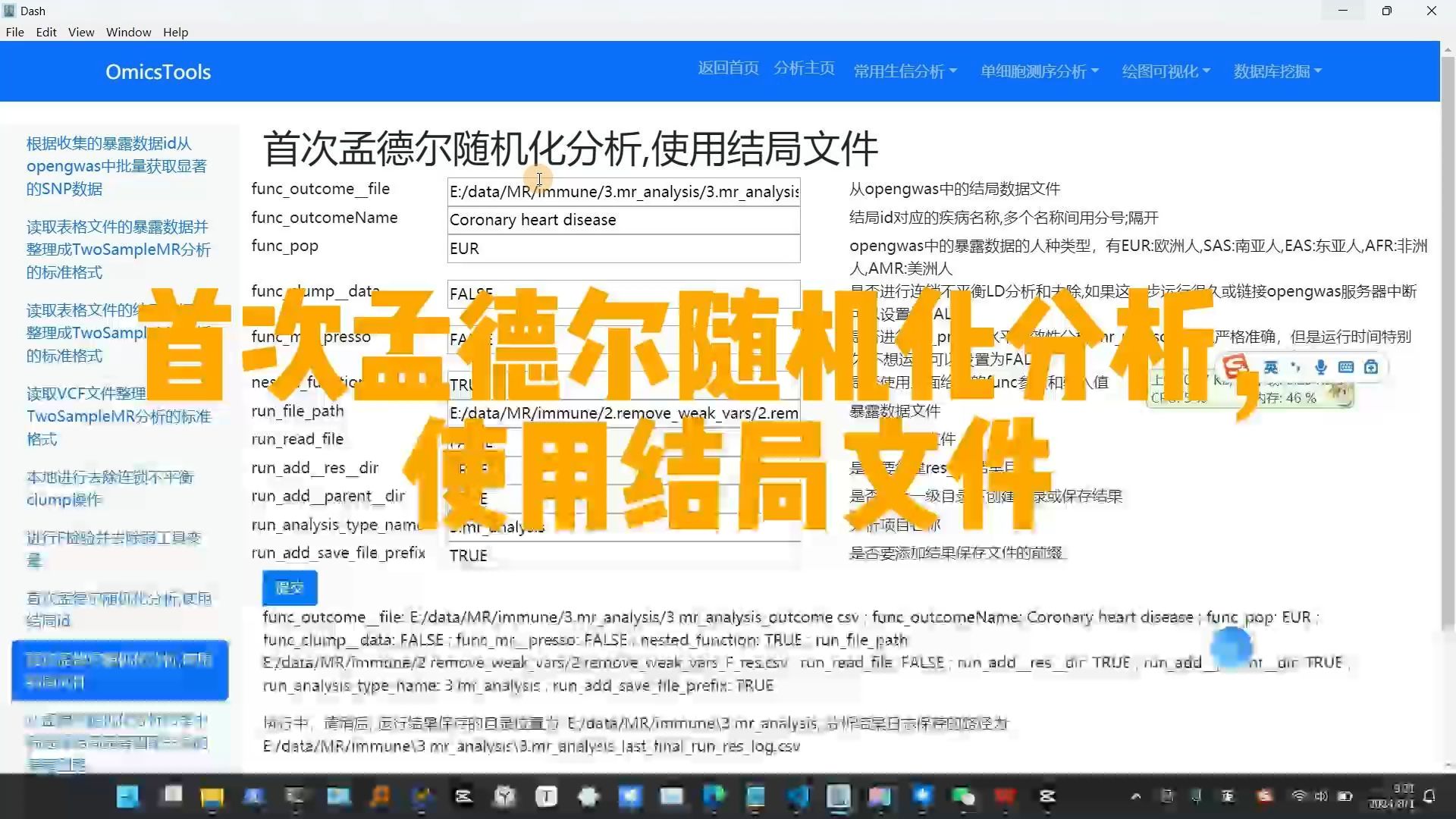
Task: Click the 提交 submit button
Action: tap(289, 588)
